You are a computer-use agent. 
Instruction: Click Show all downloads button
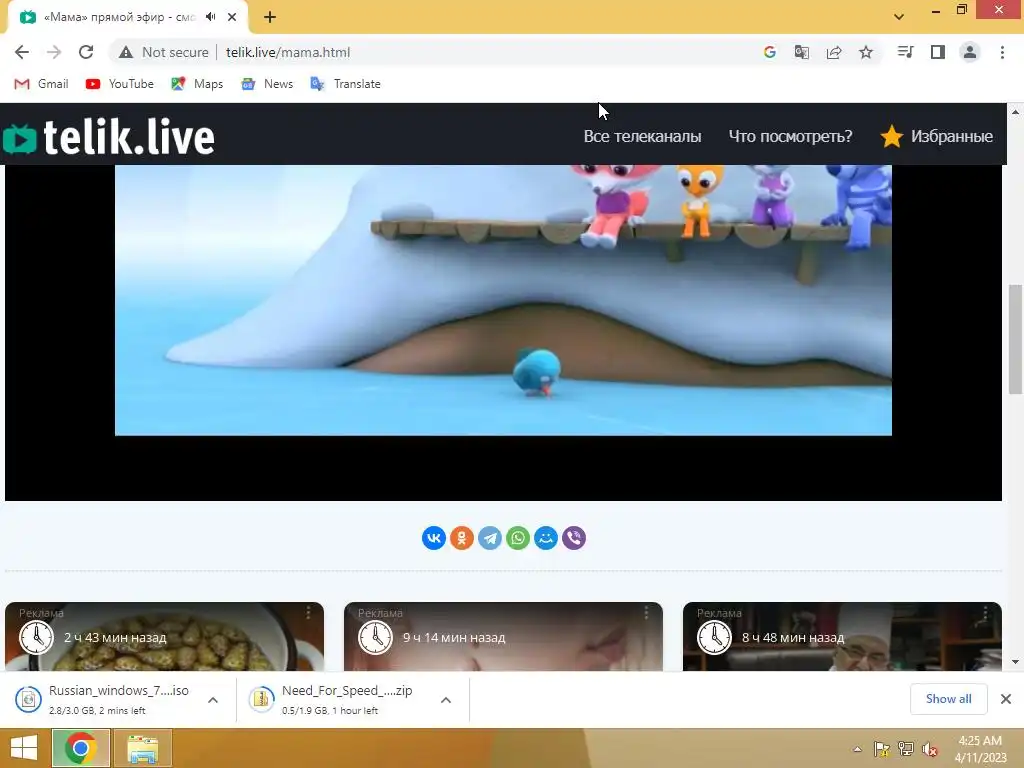pos(948,699)
